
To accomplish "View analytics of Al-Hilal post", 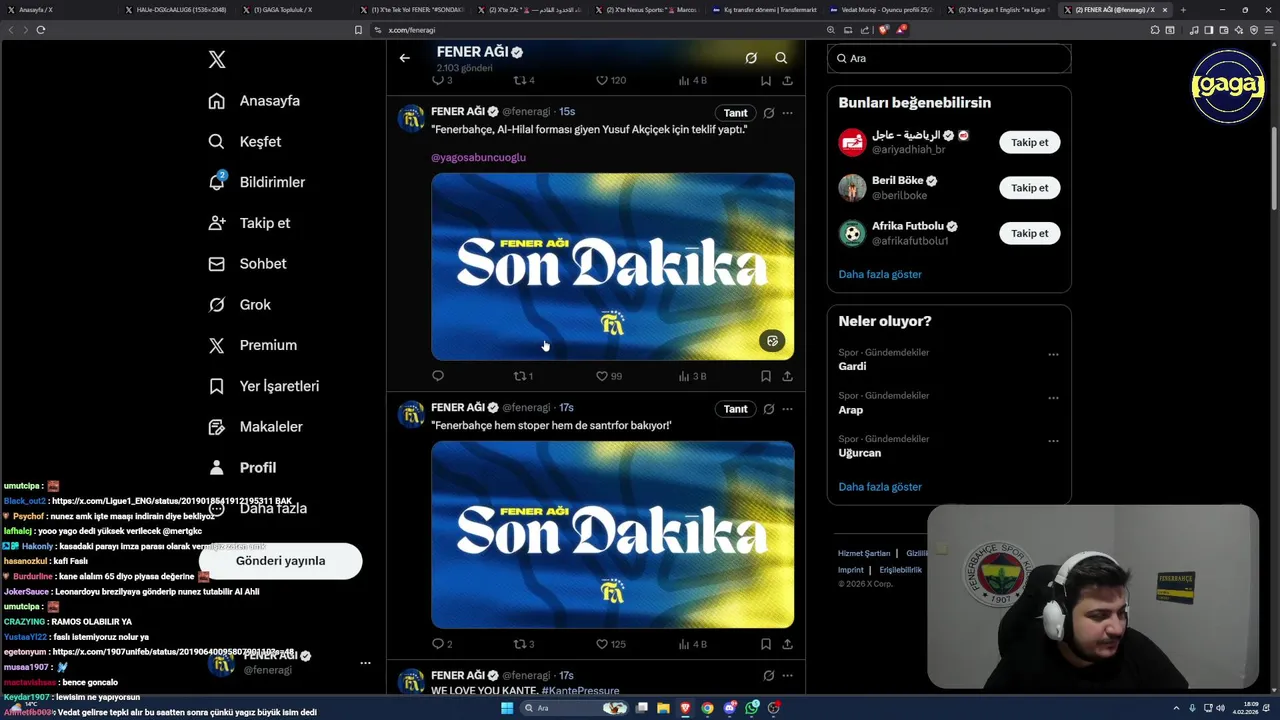I will [x=692, y=376].
